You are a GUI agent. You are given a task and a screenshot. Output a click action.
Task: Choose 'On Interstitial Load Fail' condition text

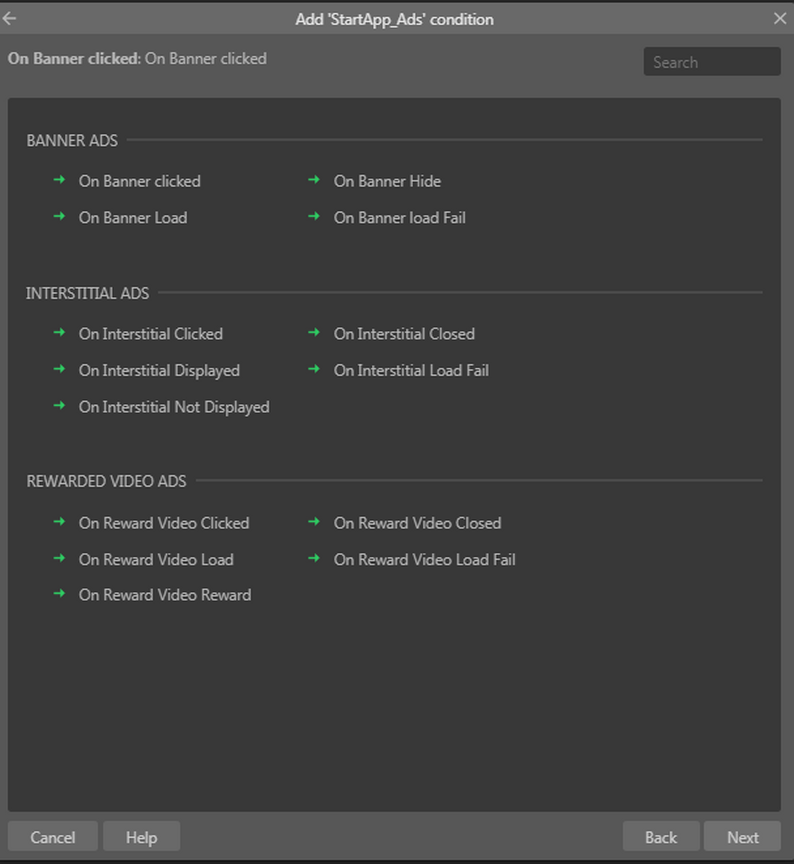coord(411,370)
